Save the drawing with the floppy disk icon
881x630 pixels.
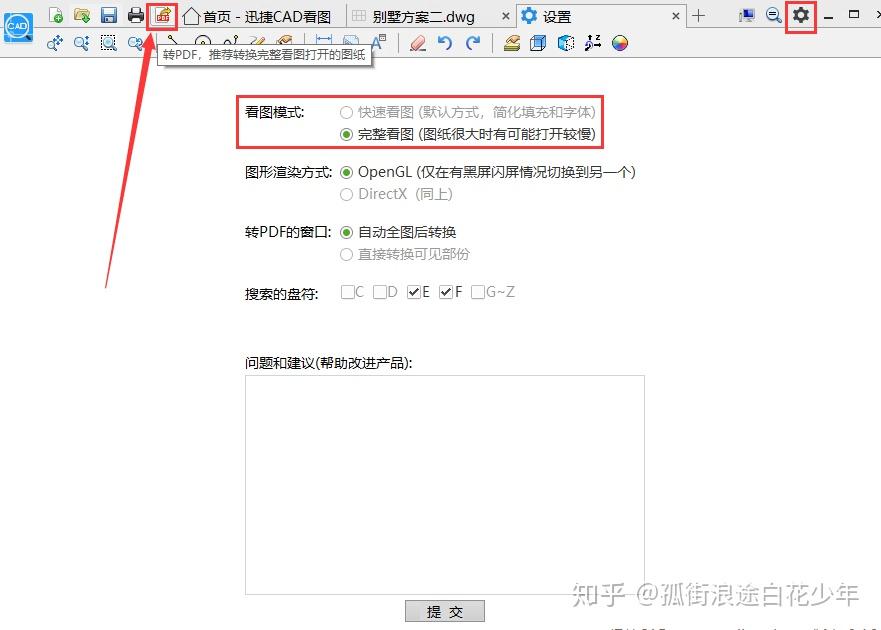[x=109, y=15]
